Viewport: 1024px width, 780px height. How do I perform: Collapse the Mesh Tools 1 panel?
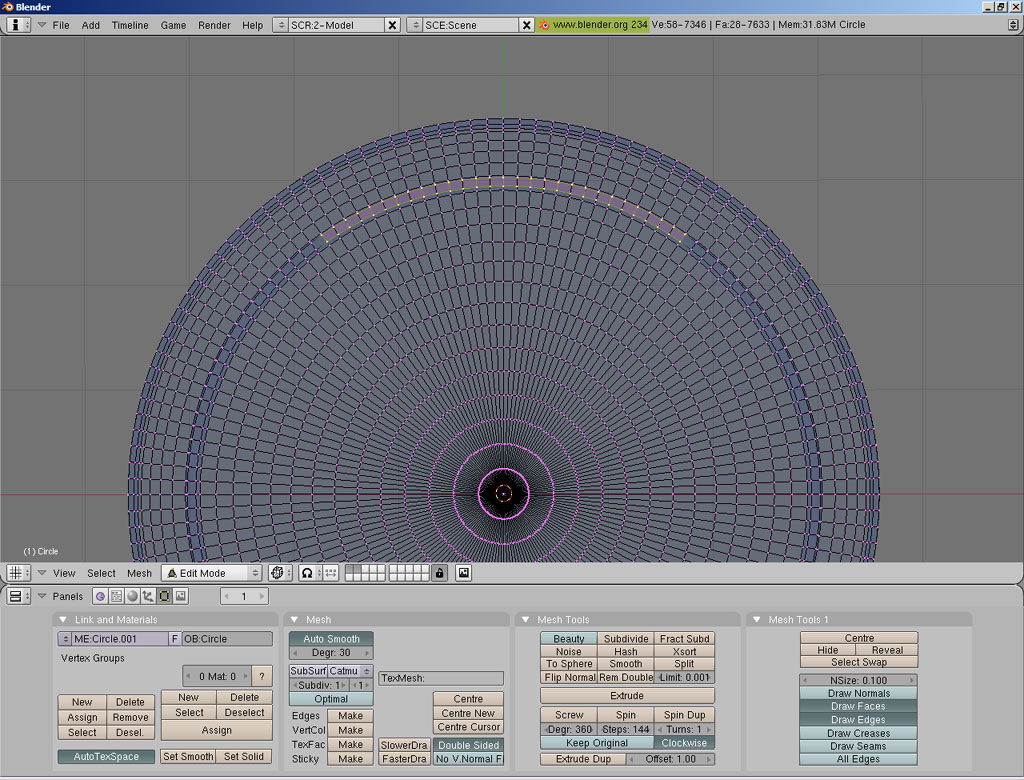(x=757, y=619)
